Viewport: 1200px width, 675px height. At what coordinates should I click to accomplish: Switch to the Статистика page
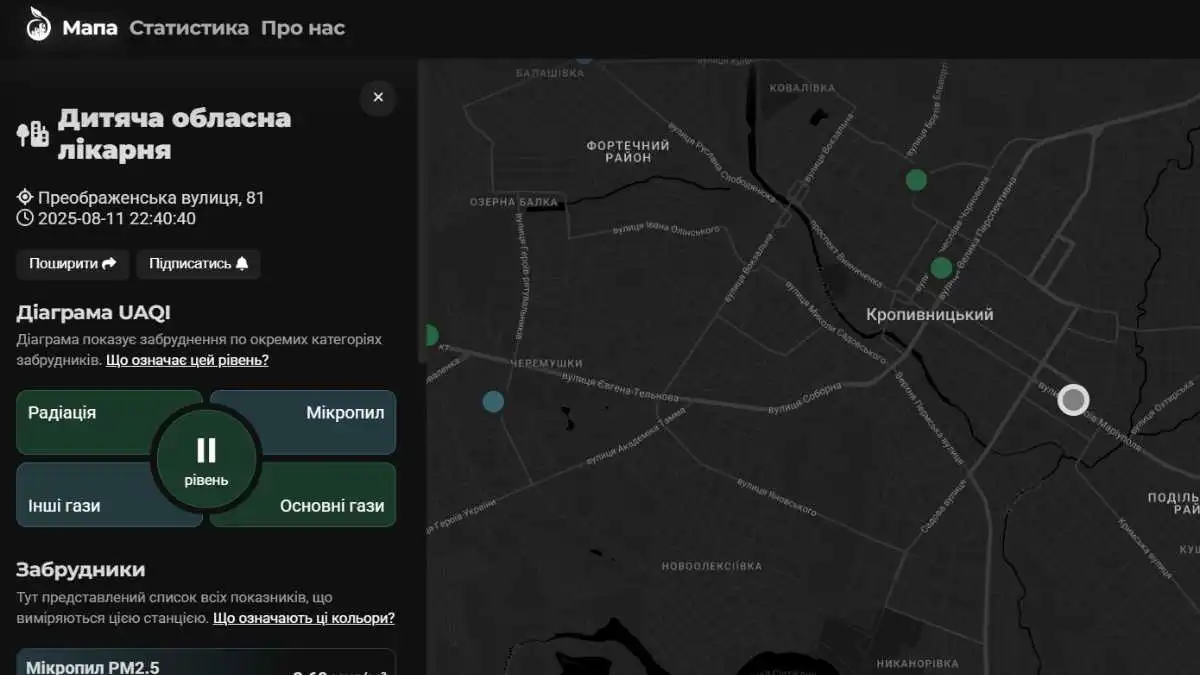(188, 28)
